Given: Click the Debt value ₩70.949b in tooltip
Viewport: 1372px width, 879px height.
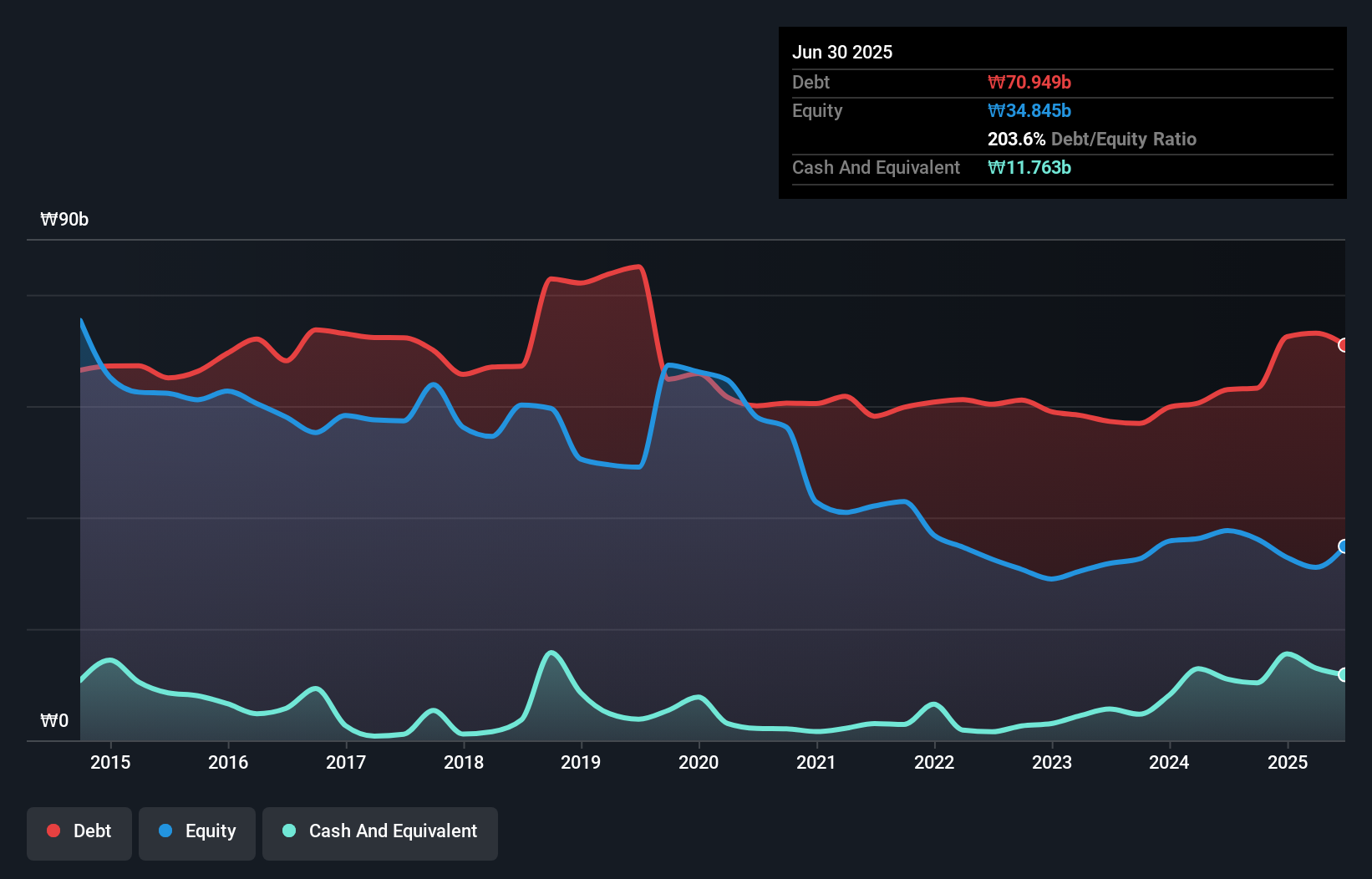Looking at the screenshot, I should (x=1029, y=83).
